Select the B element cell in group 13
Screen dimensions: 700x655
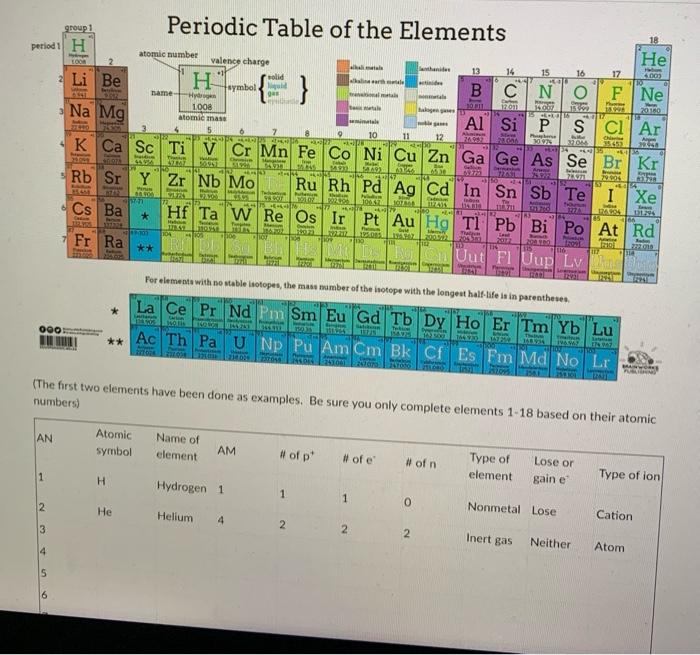coord(475,94)
